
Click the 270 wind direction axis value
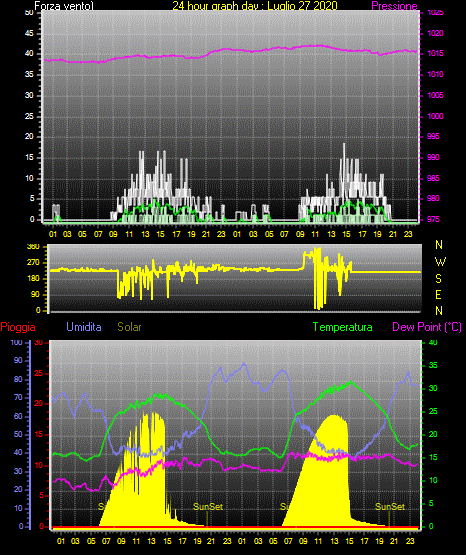[x=33, y=263]
